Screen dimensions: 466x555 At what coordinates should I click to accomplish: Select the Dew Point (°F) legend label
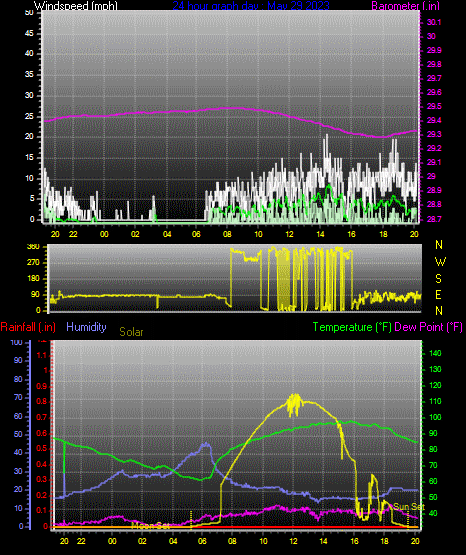point(428,327)
